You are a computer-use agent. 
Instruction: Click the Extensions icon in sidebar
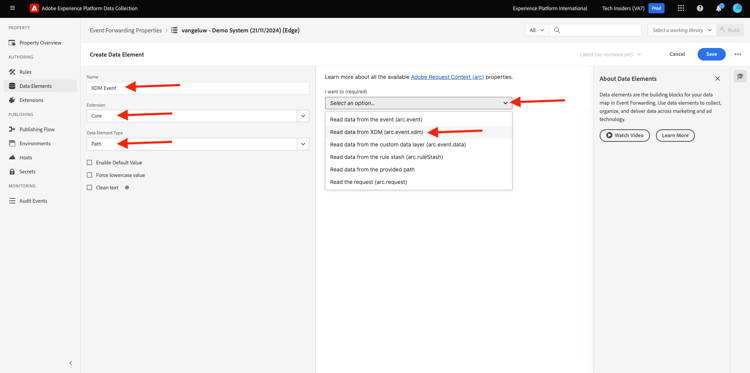click(12, 100)
